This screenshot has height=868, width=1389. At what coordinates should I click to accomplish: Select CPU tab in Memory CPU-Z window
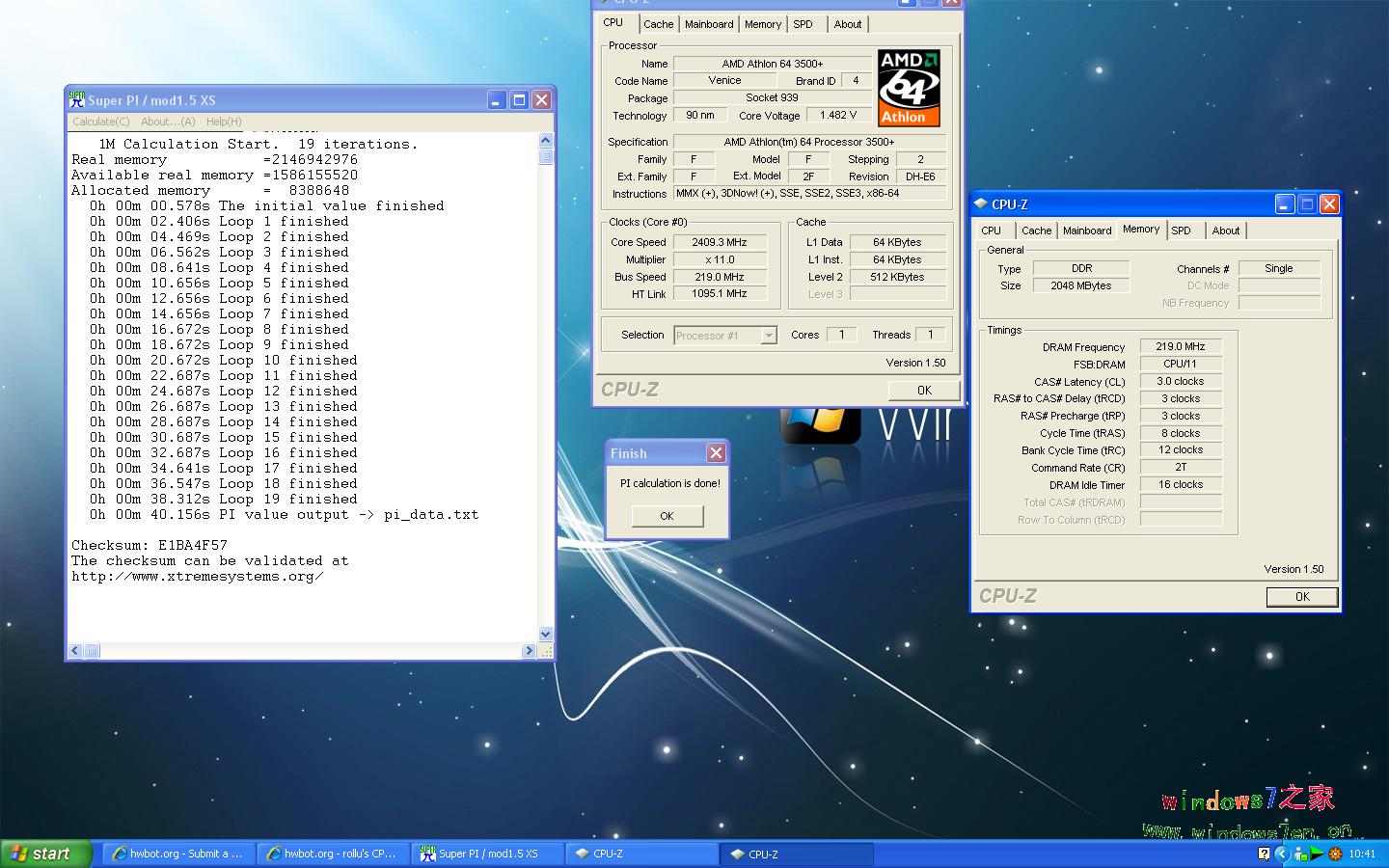point(992,231)
